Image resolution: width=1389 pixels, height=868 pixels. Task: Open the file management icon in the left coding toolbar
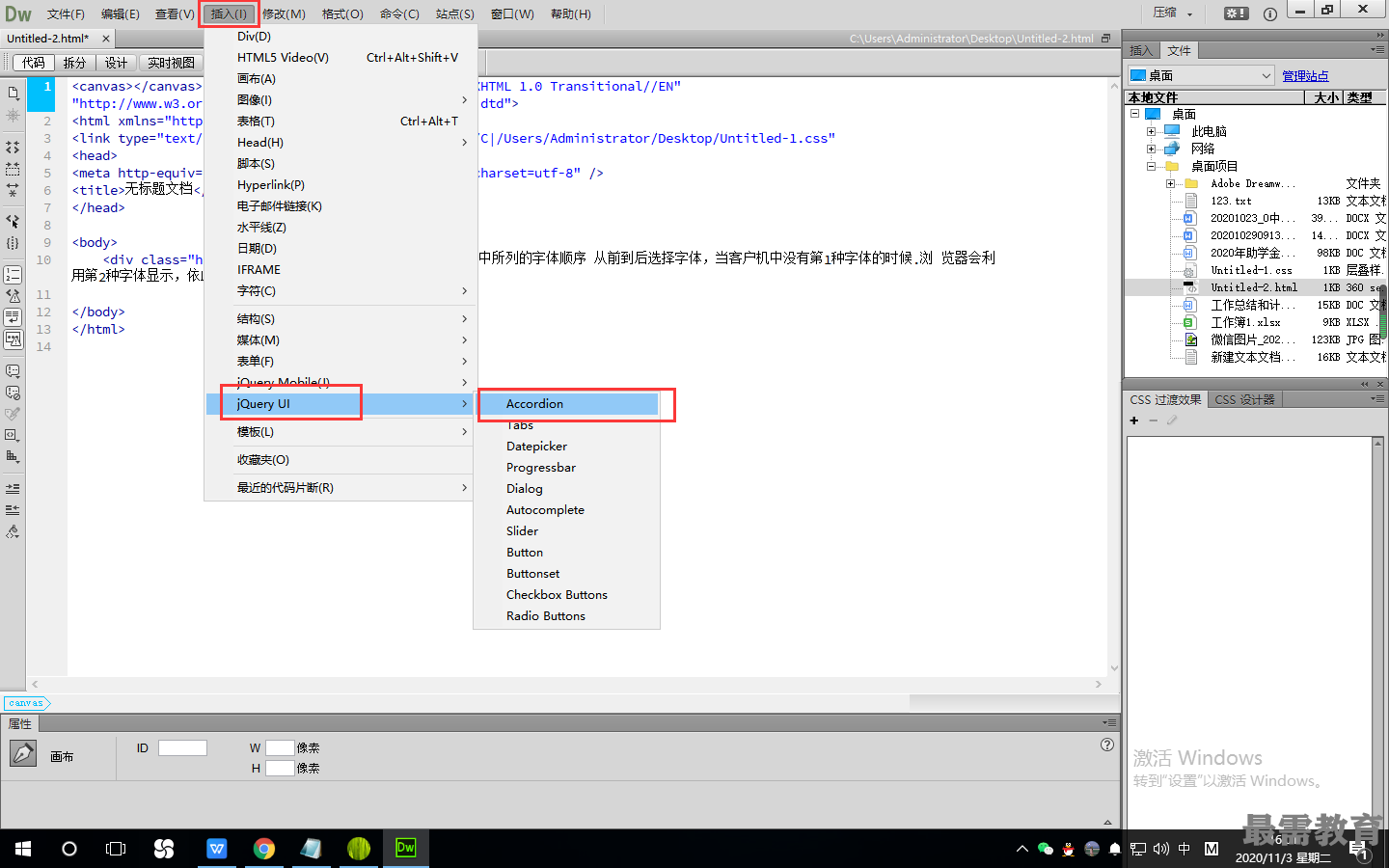click(x=13, y=94)
